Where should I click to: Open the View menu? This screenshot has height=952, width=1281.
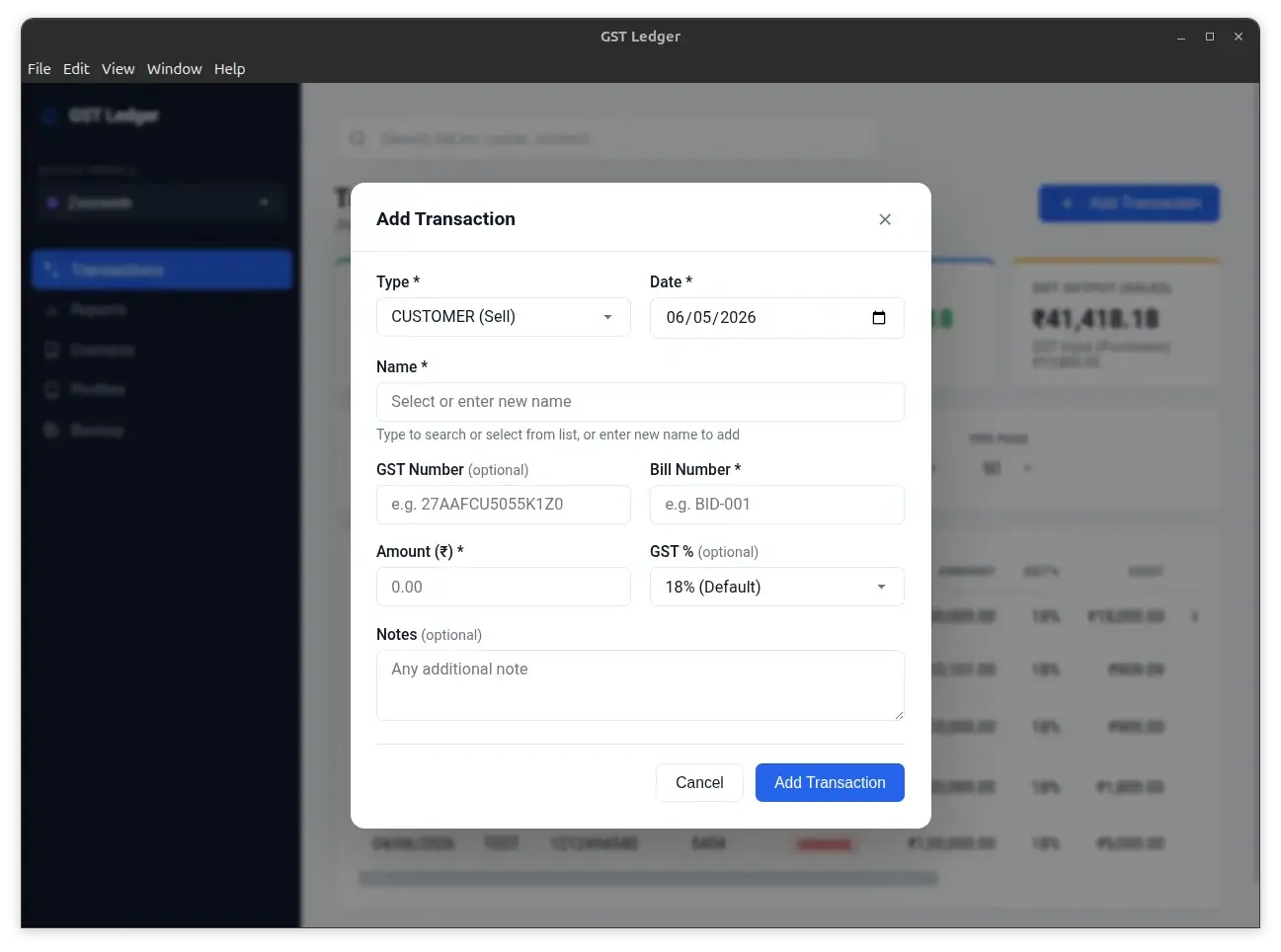(x=118, y=69)
